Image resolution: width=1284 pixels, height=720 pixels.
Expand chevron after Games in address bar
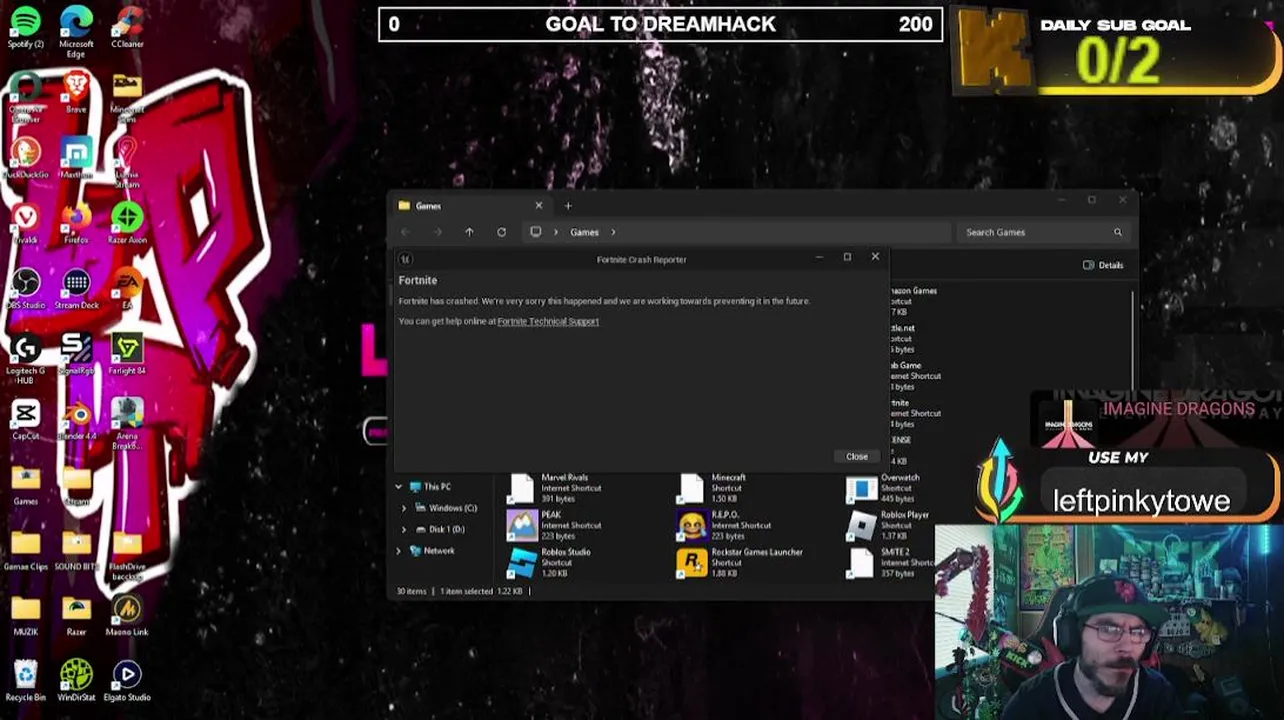pyautogui.click(x=613, y=232)
